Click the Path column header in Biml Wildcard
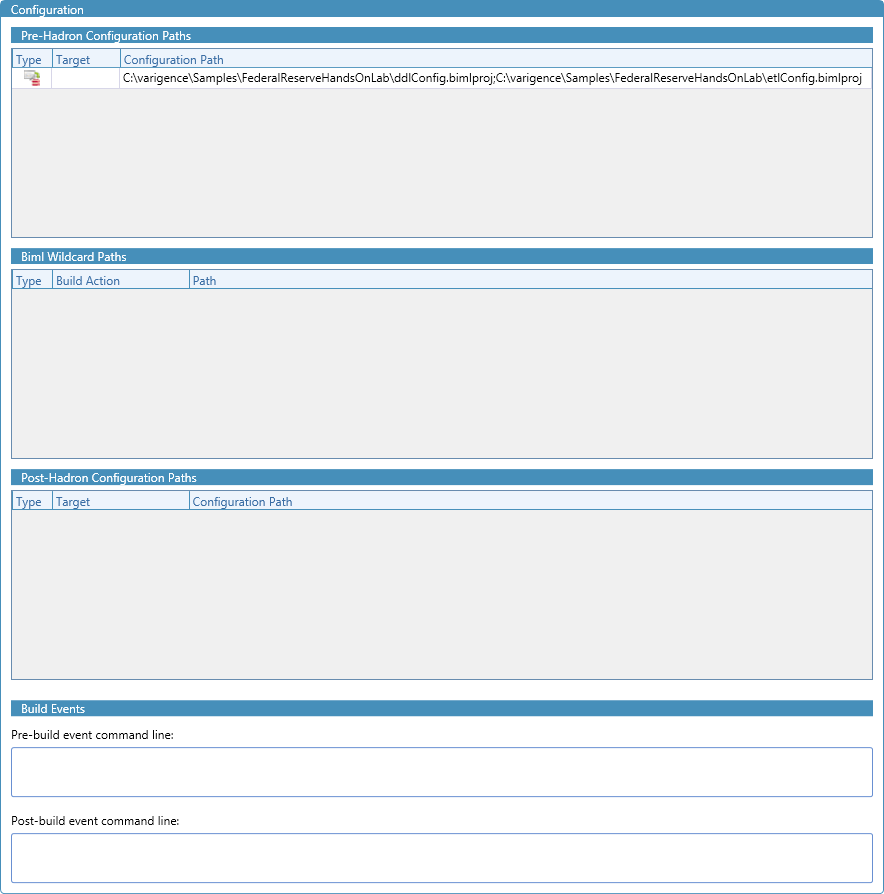Viewport: 884px width, 894px height. (530, 281)
